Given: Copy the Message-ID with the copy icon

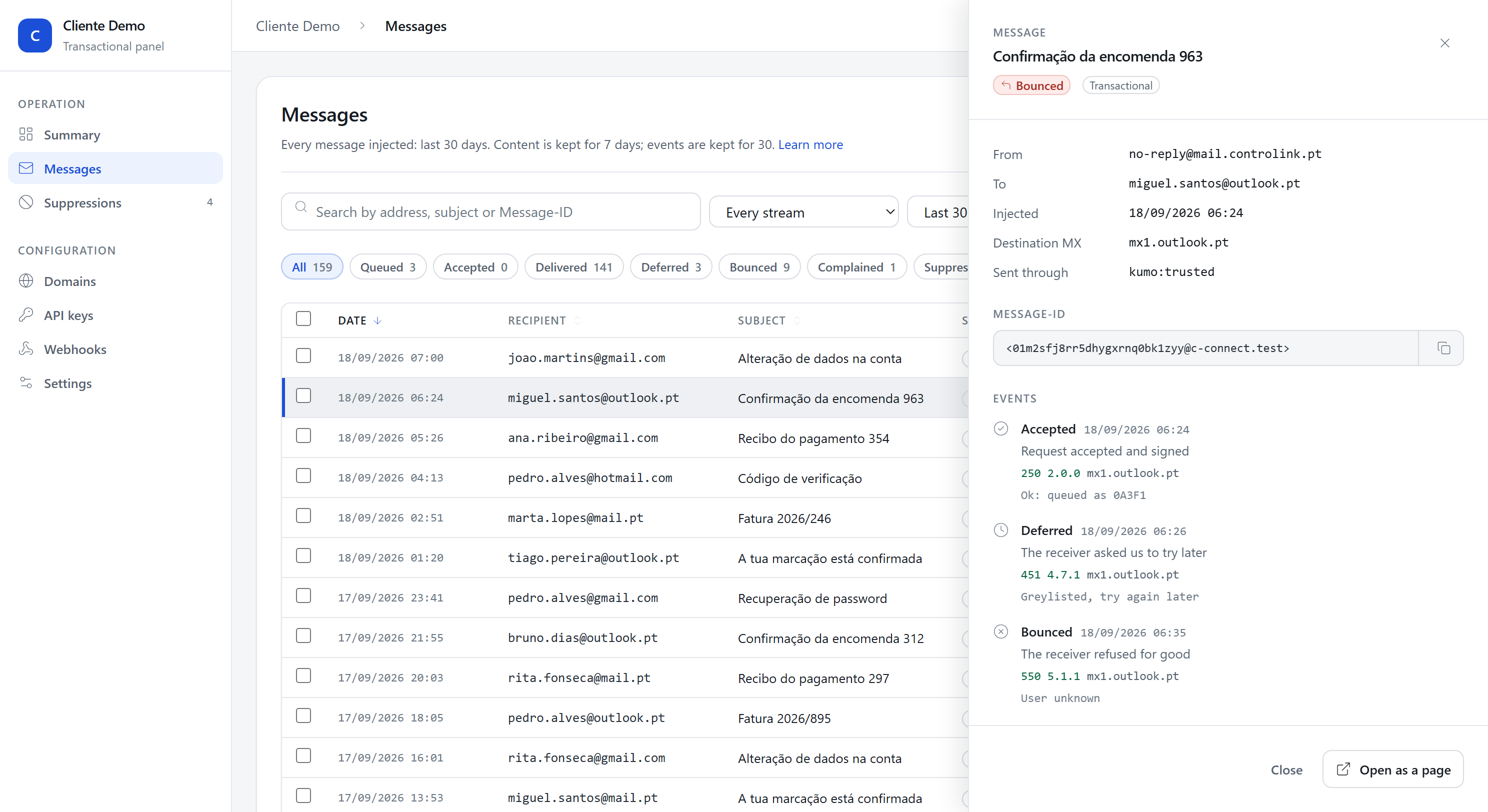Looking at the screenshot, I should tap(1443, 347).
